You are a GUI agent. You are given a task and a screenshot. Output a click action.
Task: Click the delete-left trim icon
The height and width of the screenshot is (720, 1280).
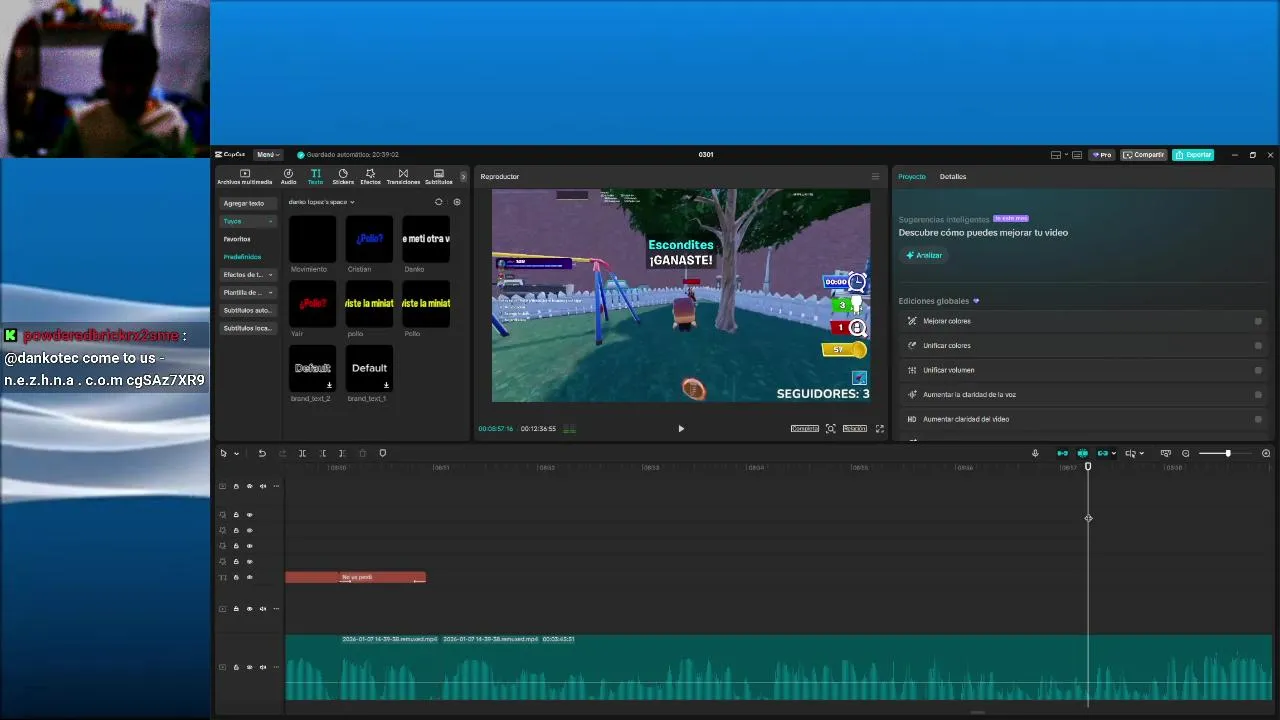pos(322,453)
